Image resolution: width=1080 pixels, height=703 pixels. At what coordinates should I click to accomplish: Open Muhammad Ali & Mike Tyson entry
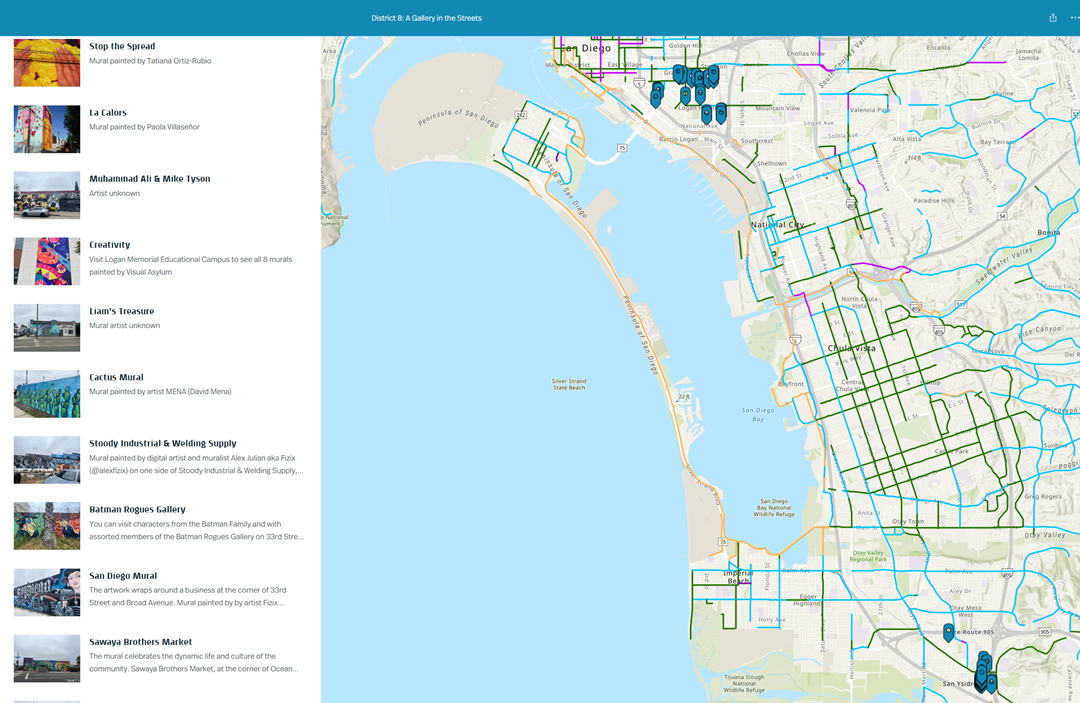pyautogui.click(x=149, y=179)
